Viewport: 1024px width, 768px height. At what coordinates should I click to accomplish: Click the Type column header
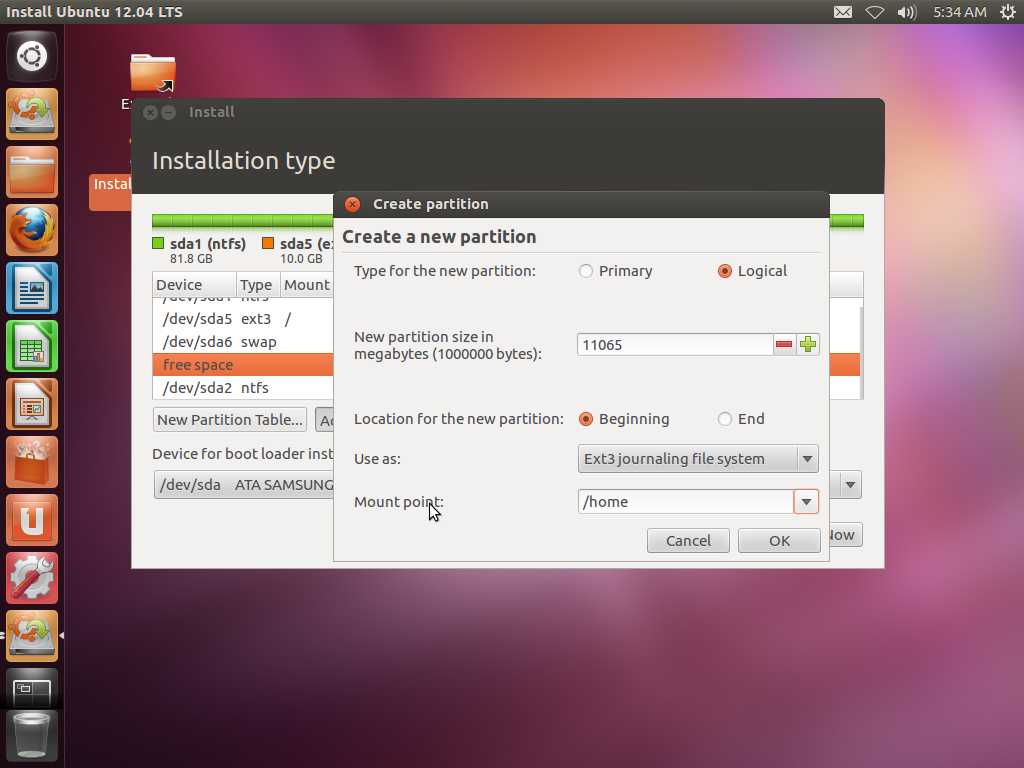[258, 285]
